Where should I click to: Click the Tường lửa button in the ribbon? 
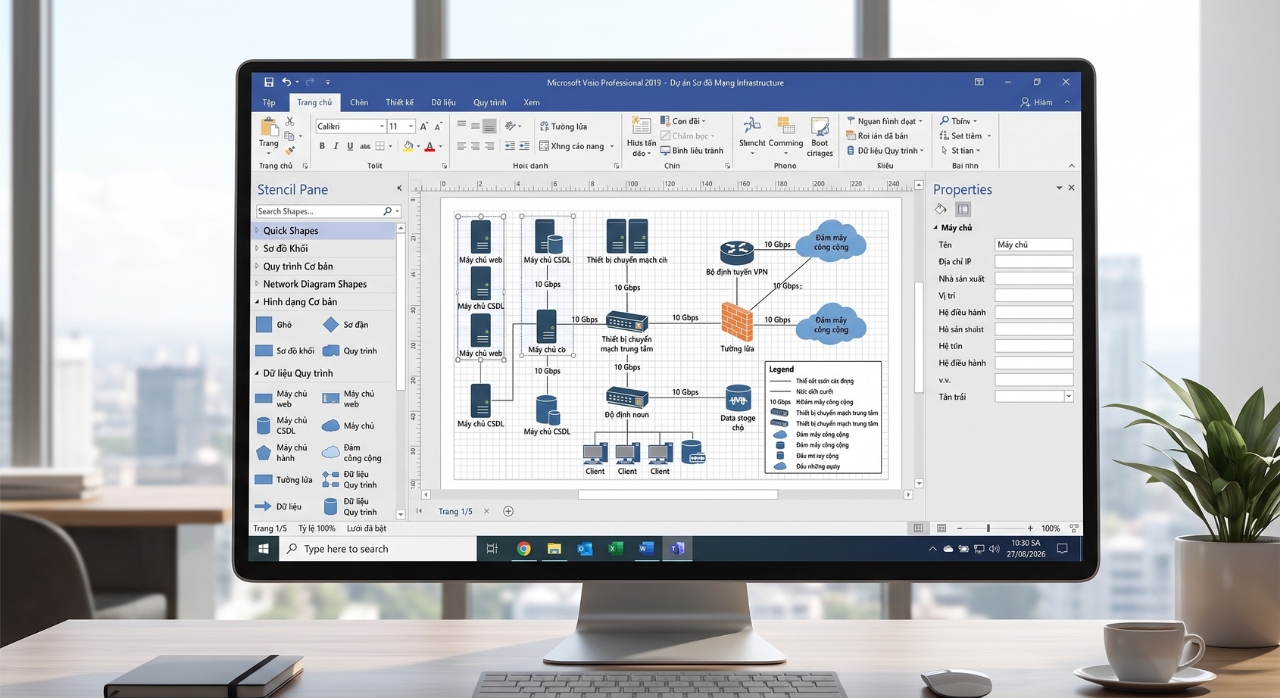pyautogui.click(x=563, y=127)
